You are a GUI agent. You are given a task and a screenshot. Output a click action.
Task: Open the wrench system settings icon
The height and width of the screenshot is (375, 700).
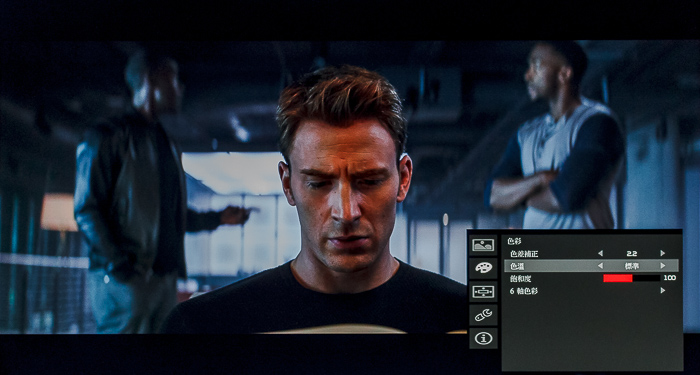(x=483, y=315)
